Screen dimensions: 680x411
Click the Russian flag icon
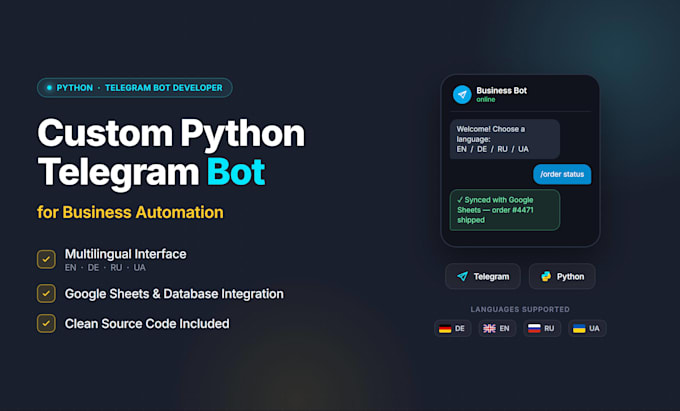(x=534, y=329)
